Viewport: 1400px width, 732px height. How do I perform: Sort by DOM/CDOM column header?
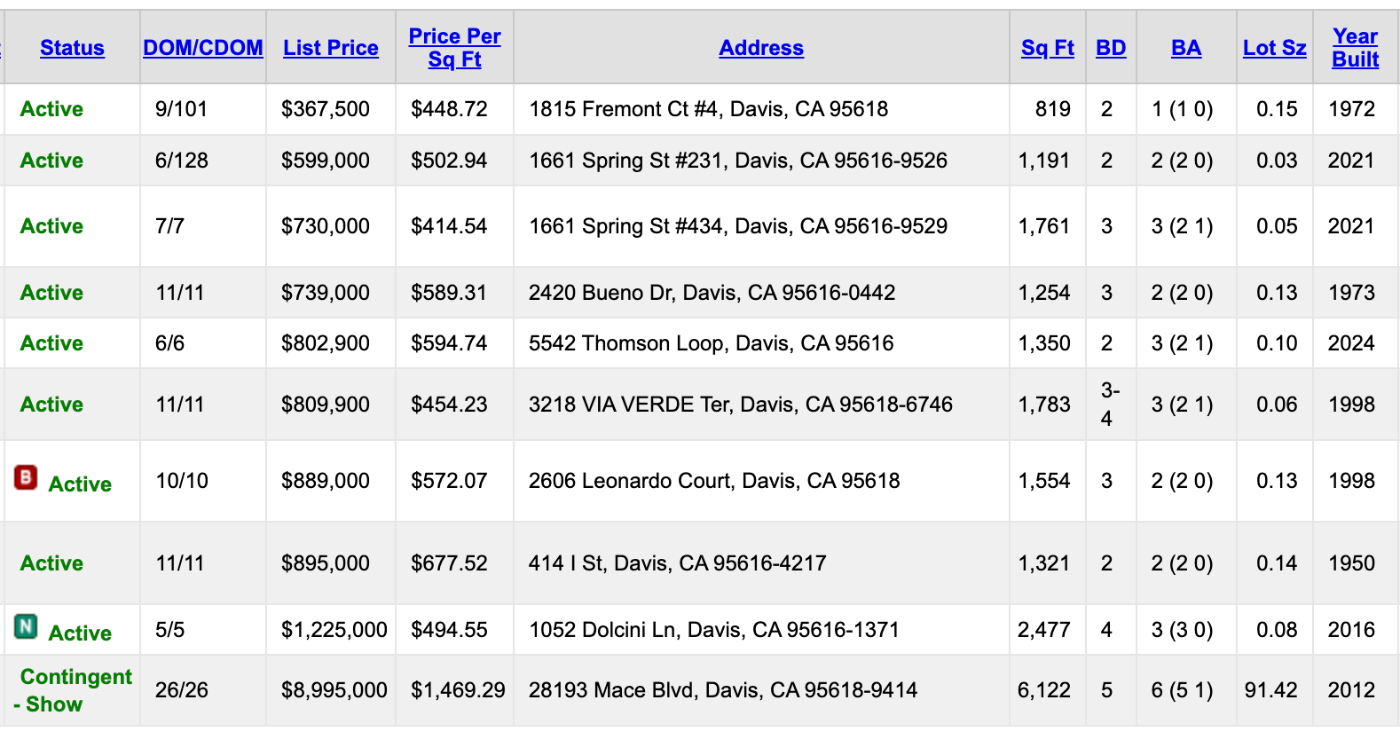[203, 48]
